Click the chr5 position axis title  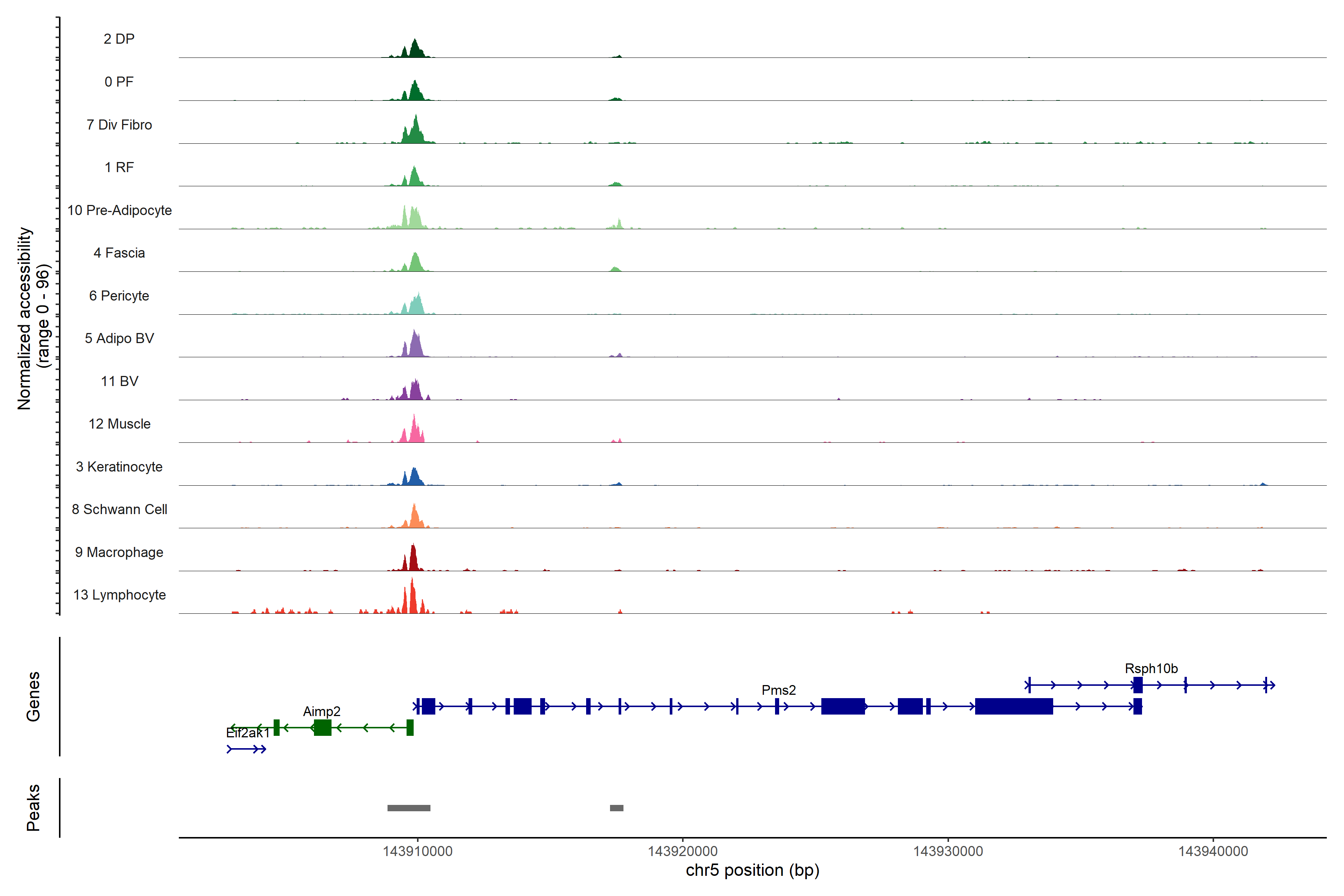point(752,870)
